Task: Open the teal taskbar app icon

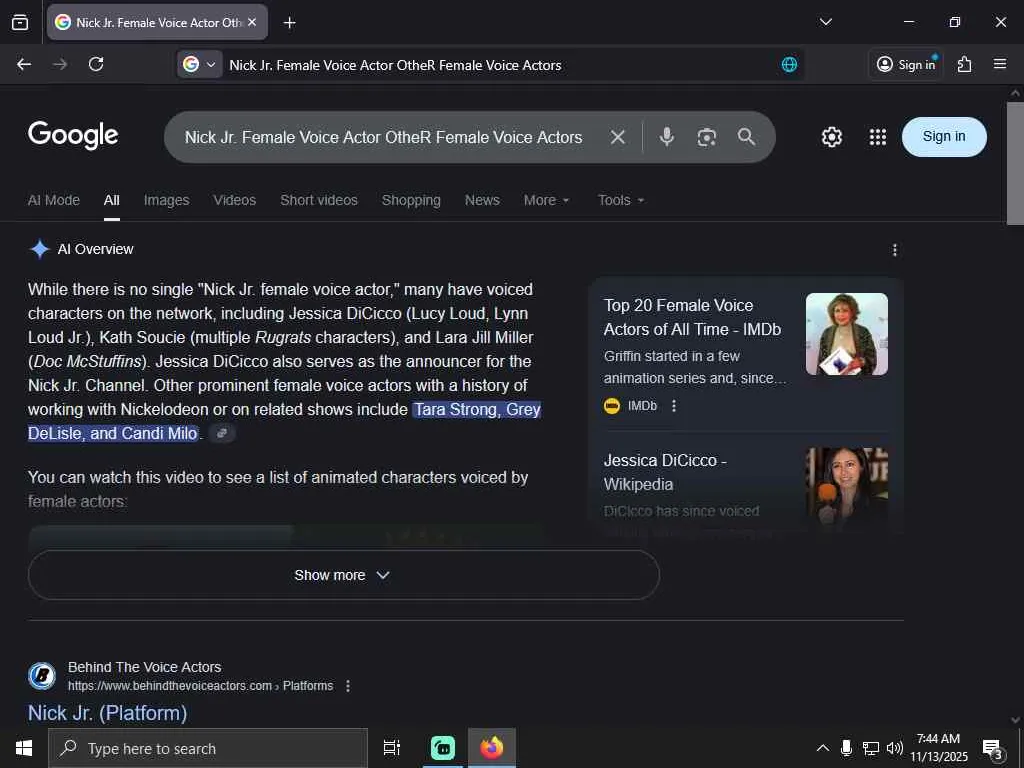Action: (x=443, y=748)
